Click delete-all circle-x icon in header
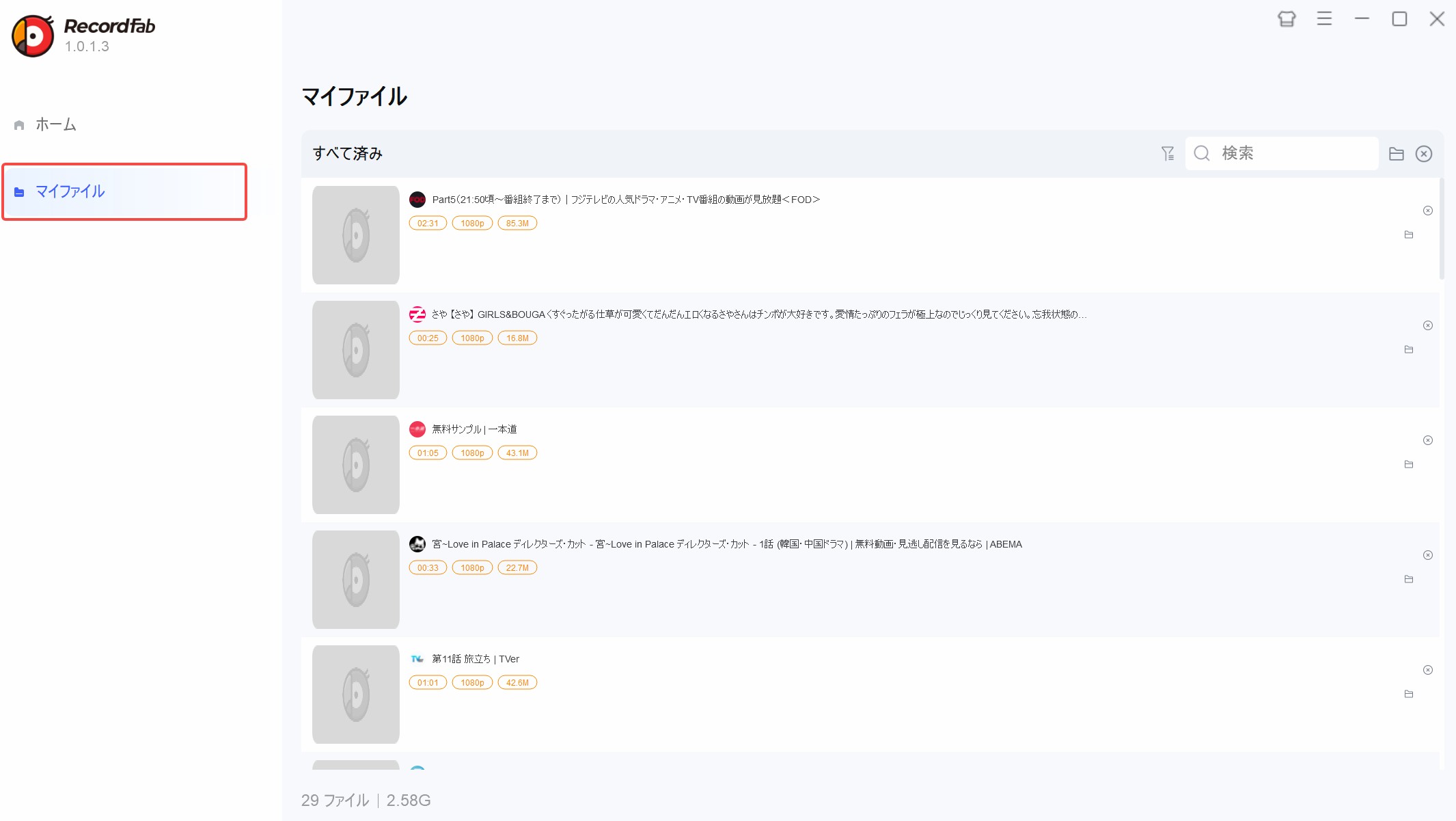 pyautogui.click(x=1424, y=154)
